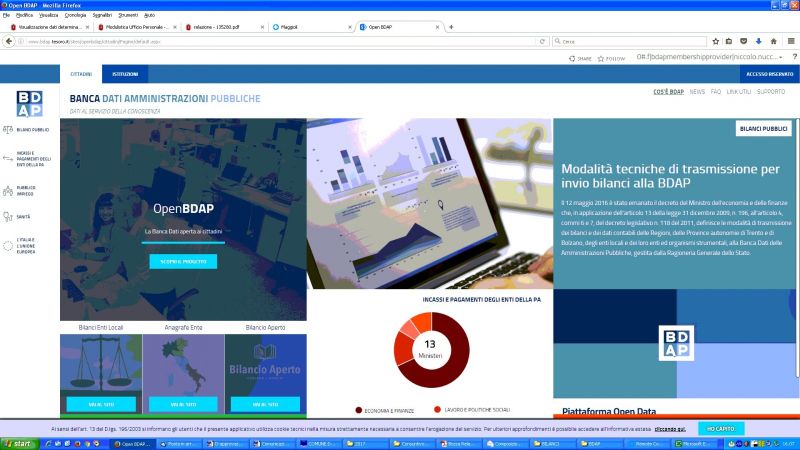Go back with the browser back arrow
The height and width of the screenshot is (450, 800).
click(x=9, y=41)
